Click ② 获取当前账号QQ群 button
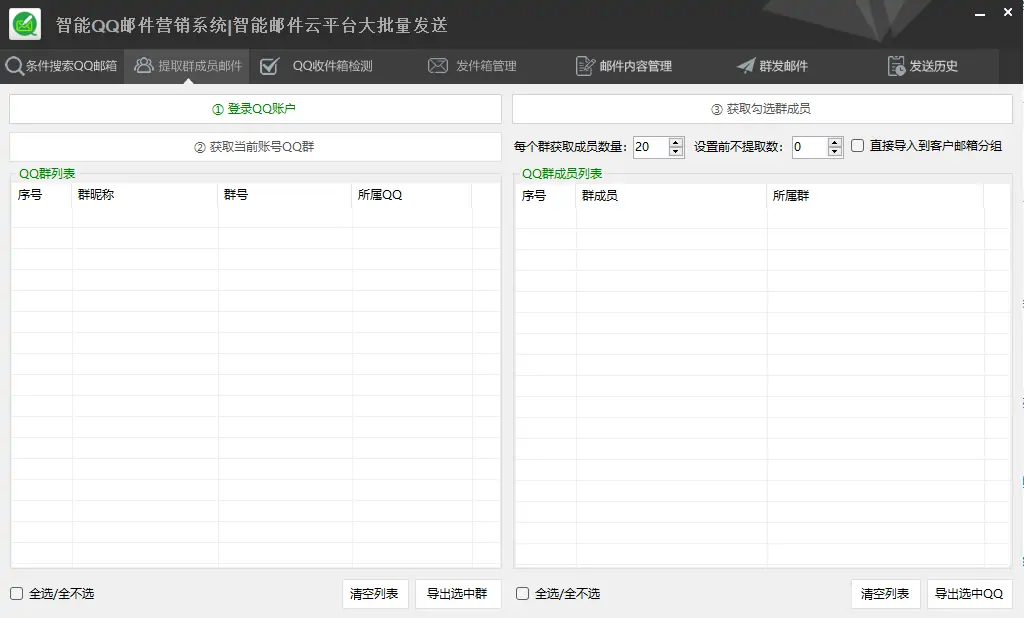 [255, 147]
